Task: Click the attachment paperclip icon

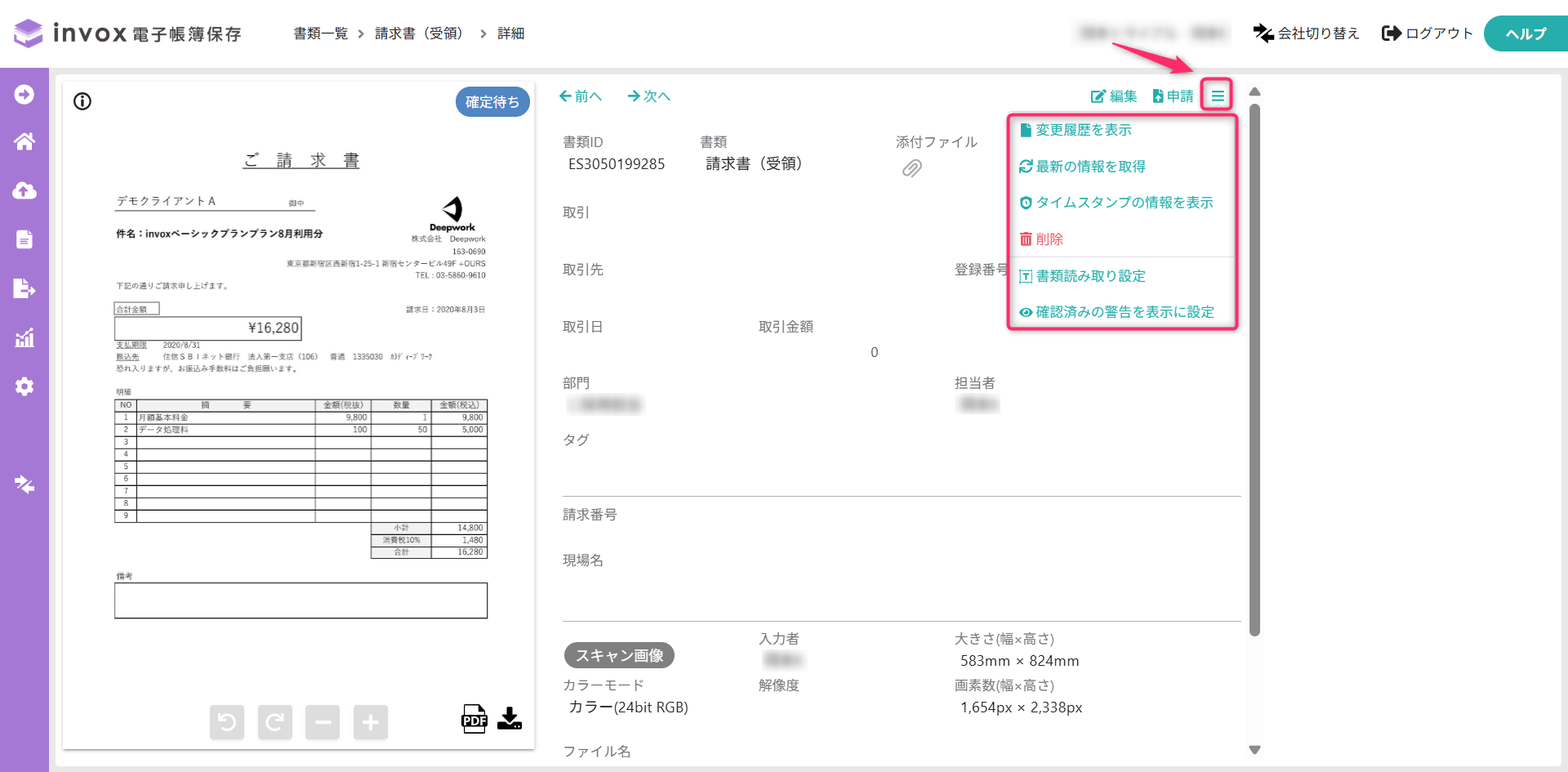Action: point(911,168)
